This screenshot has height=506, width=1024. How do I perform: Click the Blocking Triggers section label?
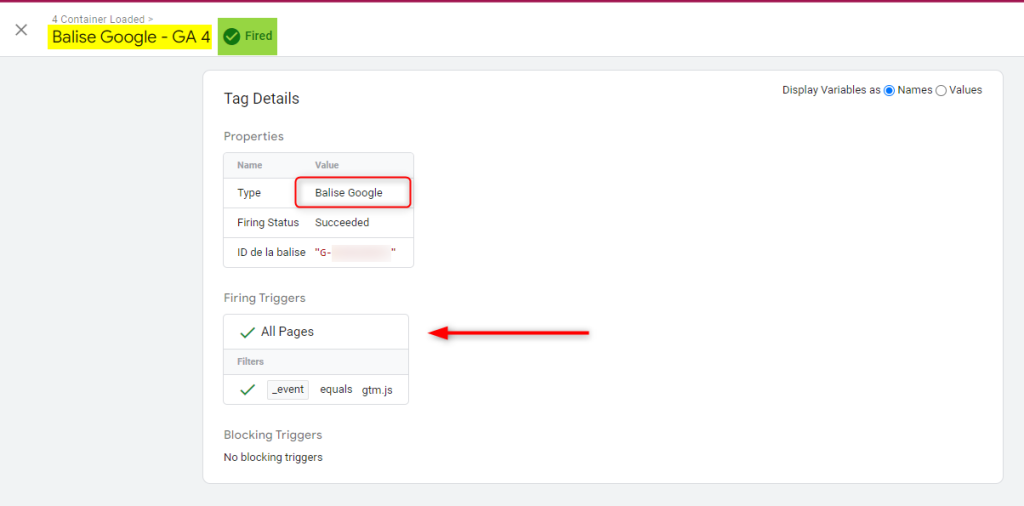(273, 435)
